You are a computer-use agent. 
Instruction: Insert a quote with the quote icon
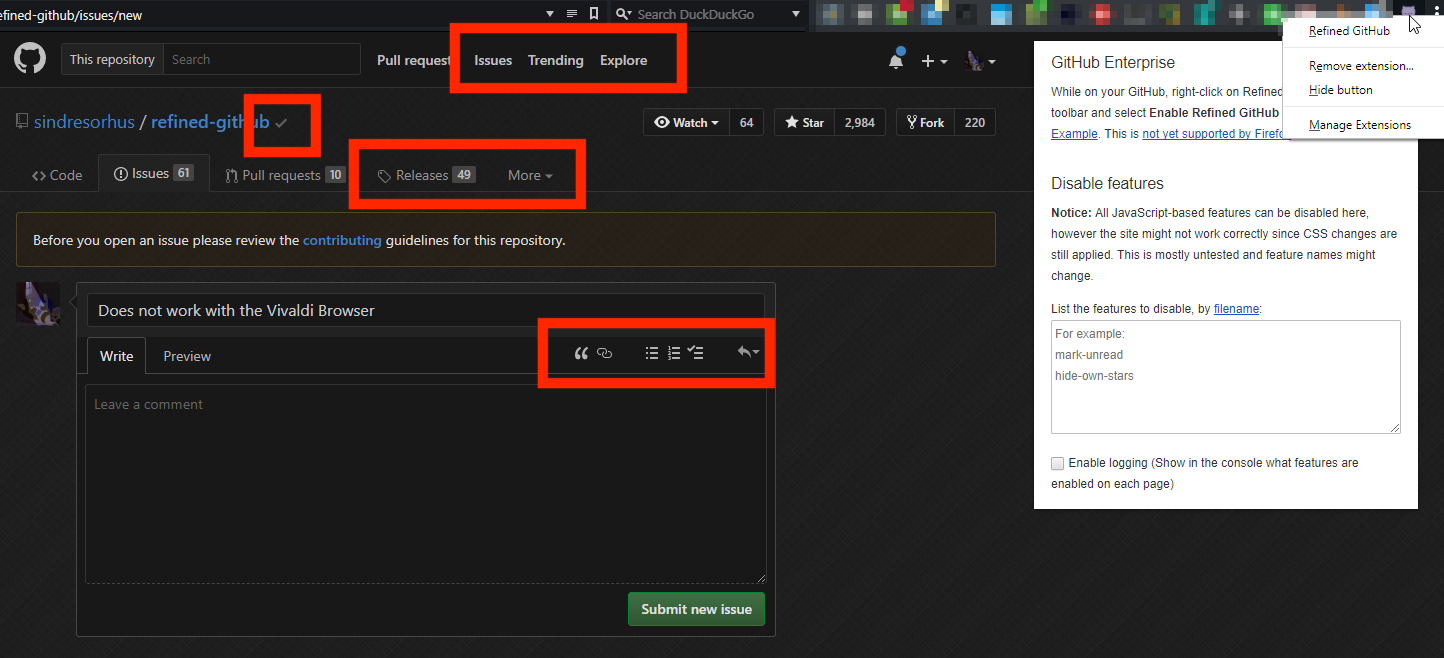581,353
